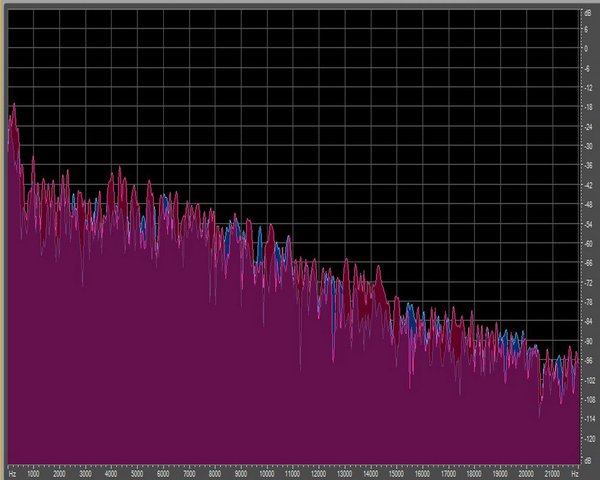Click the -72 dB amplitude scale label
This screenshot has height=480, width=600.
(588, 283)
